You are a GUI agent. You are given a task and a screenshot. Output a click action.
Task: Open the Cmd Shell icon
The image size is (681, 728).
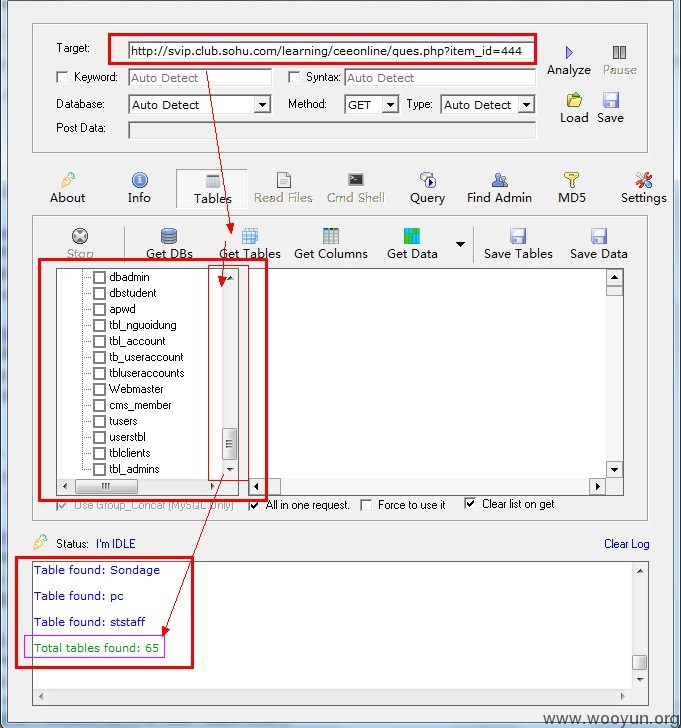point(356,179)
